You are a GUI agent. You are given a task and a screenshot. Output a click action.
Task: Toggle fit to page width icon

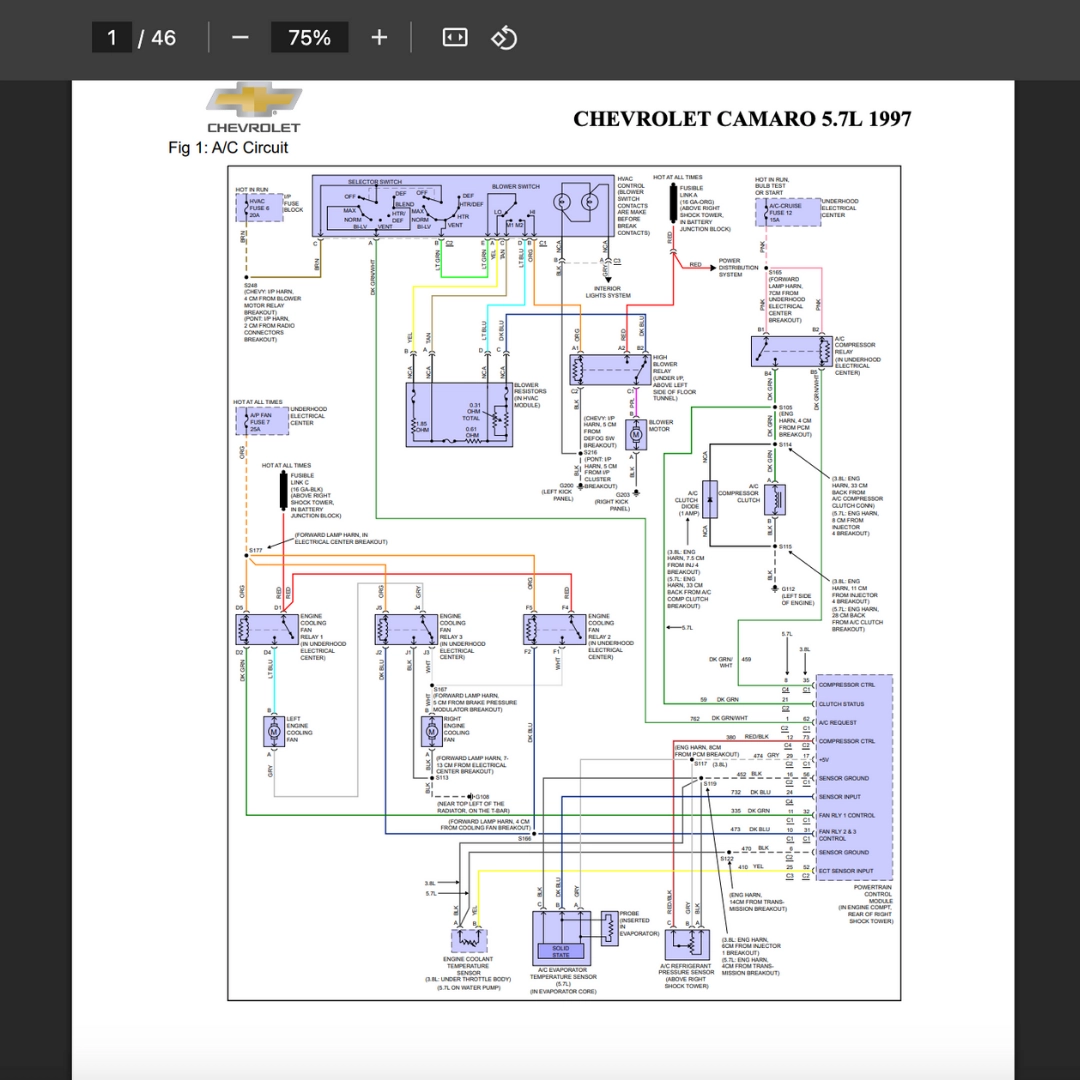(455, 37)
